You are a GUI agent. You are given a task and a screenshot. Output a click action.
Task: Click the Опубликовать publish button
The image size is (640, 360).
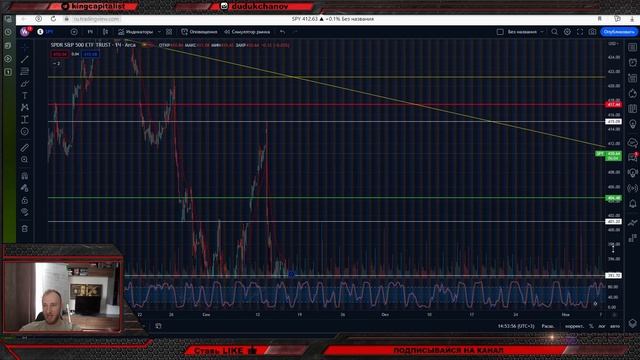619,31
